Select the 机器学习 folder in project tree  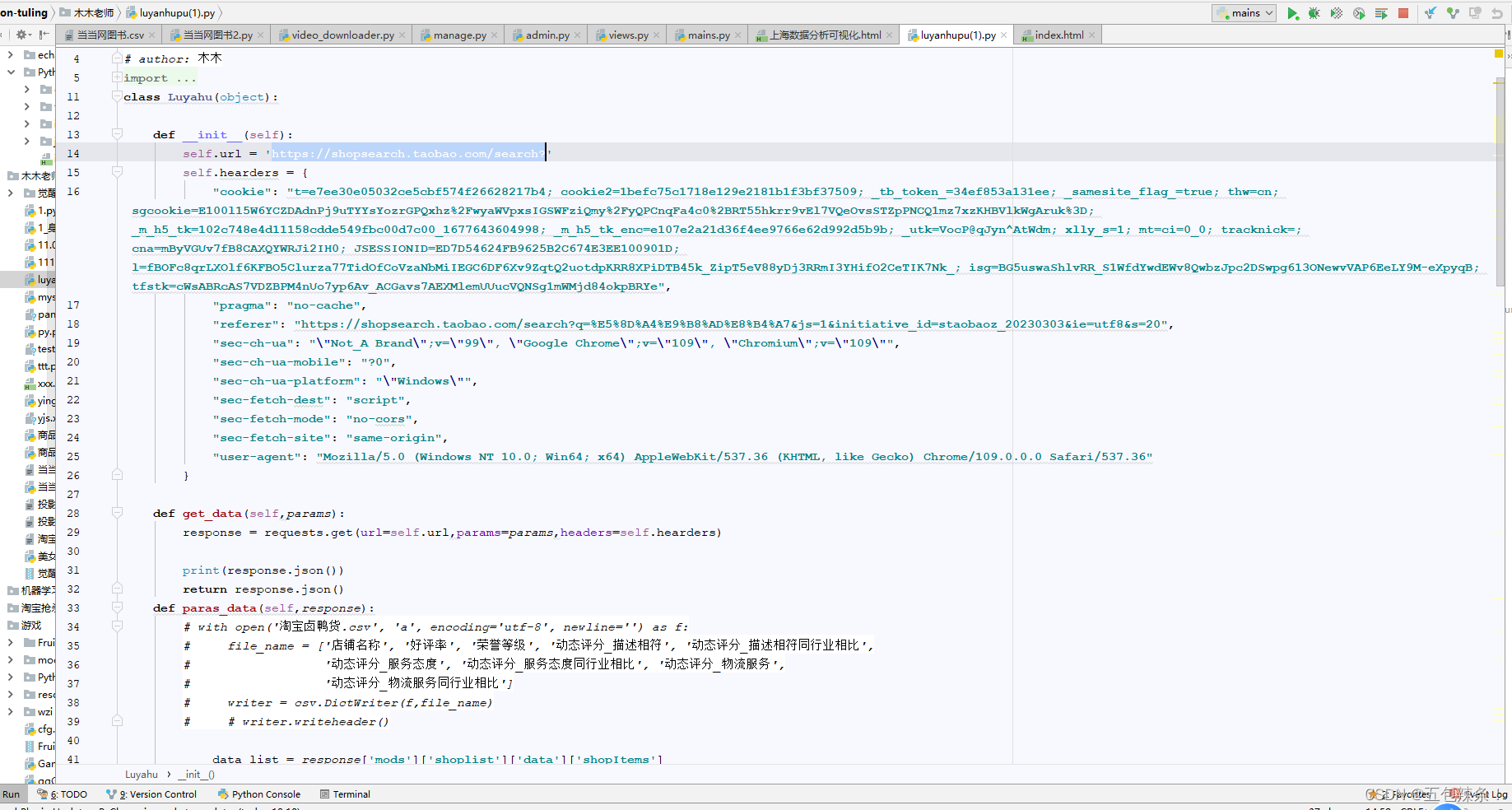pyautogui.click(x=32, y=591)
